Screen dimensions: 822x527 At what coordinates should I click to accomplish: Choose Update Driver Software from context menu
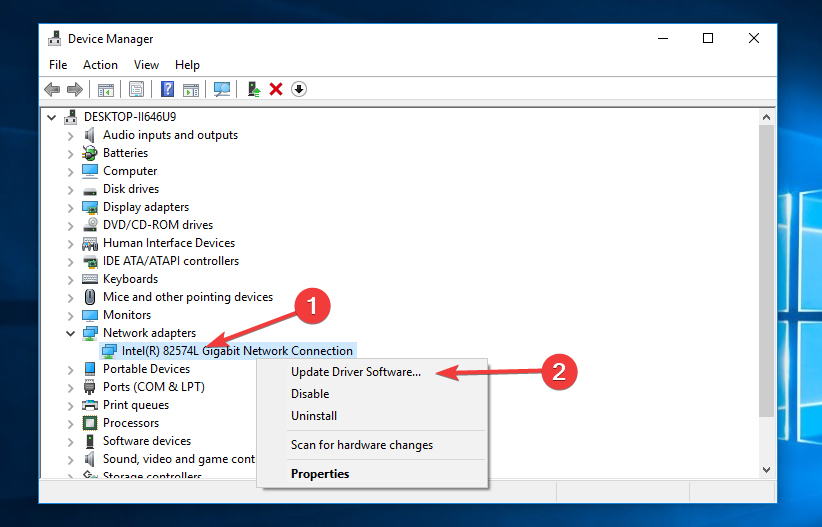372,372
